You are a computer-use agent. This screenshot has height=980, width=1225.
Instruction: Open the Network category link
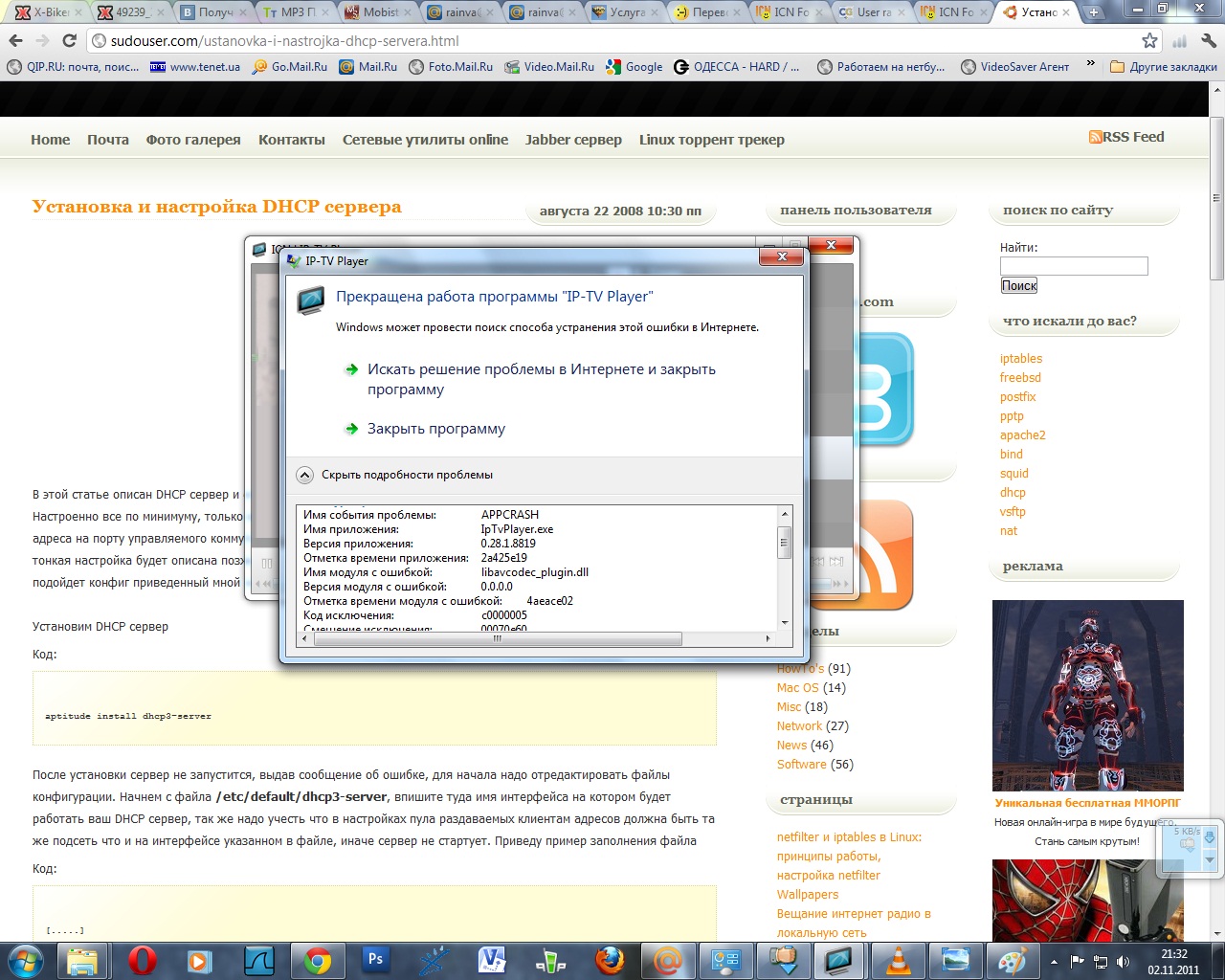800,726
